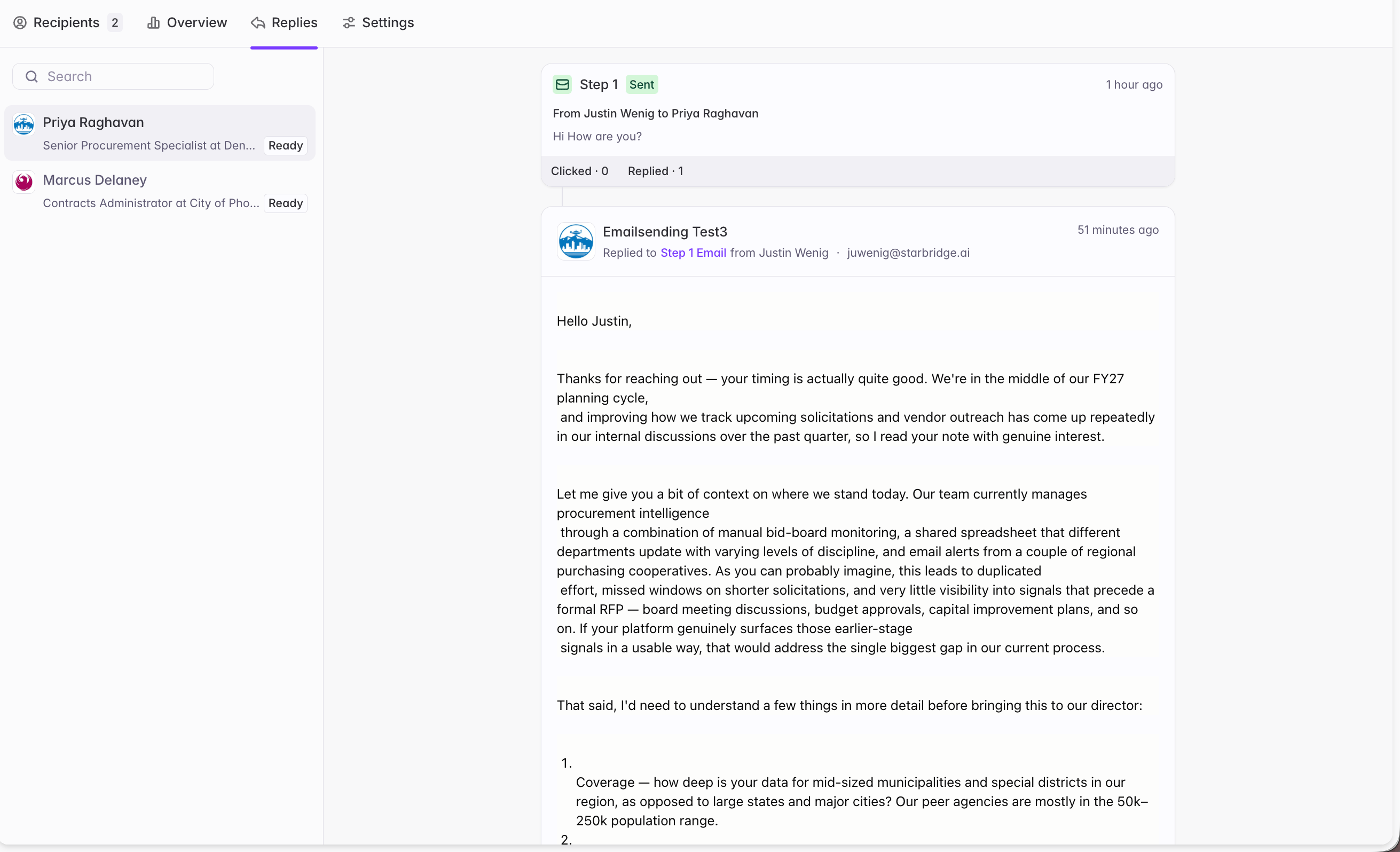Focus the Search recipients field
Screen dimensions: 1400x852
[x=113, y=77]
